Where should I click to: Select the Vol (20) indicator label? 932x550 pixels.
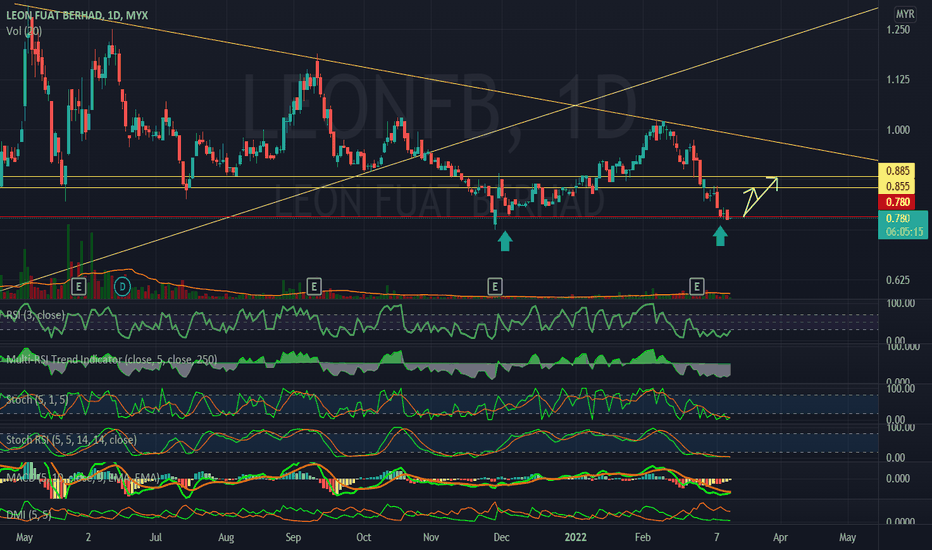pyautogui.click(x=24, y=31)
